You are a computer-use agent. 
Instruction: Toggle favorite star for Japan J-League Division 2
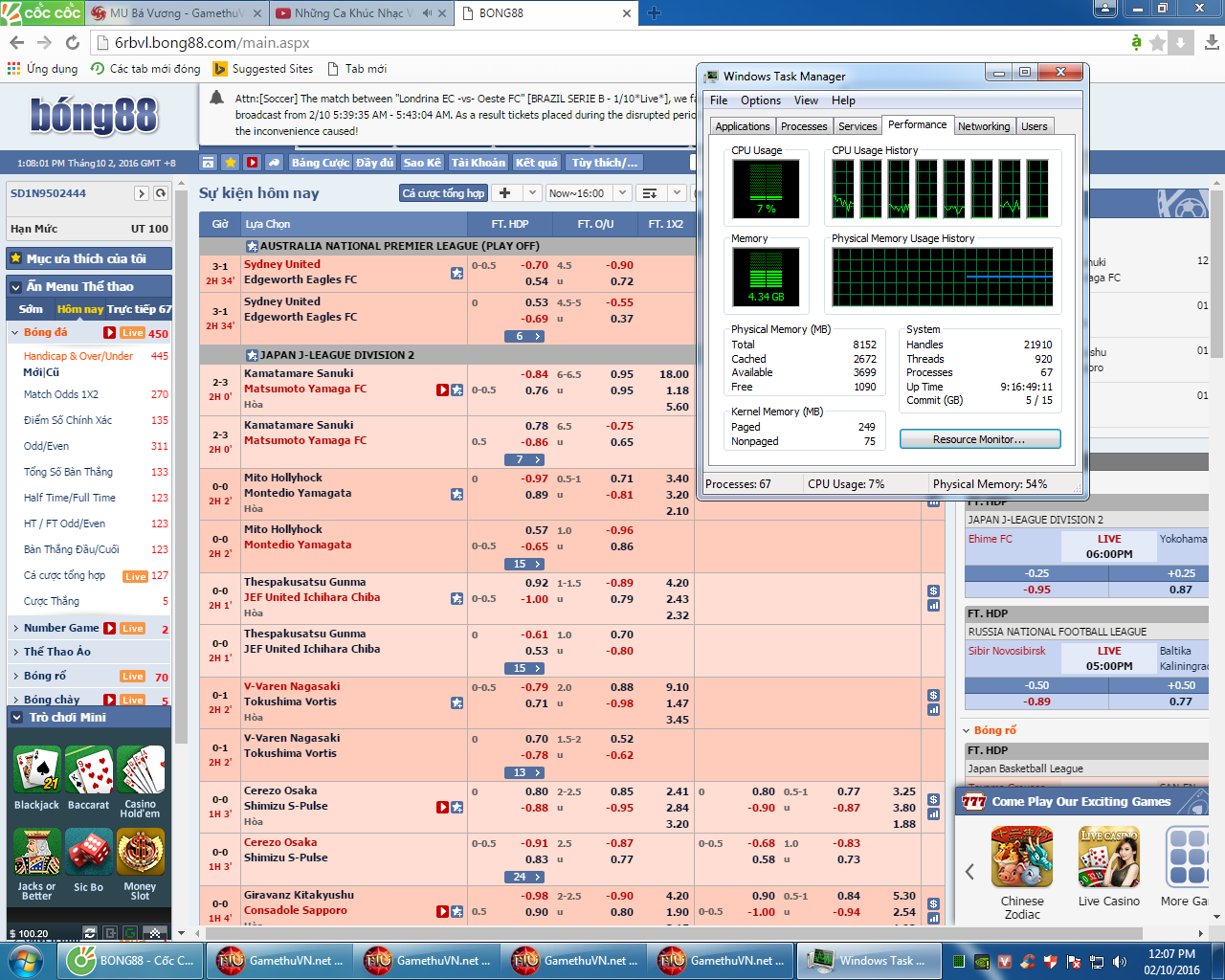(x=252, y=355)
